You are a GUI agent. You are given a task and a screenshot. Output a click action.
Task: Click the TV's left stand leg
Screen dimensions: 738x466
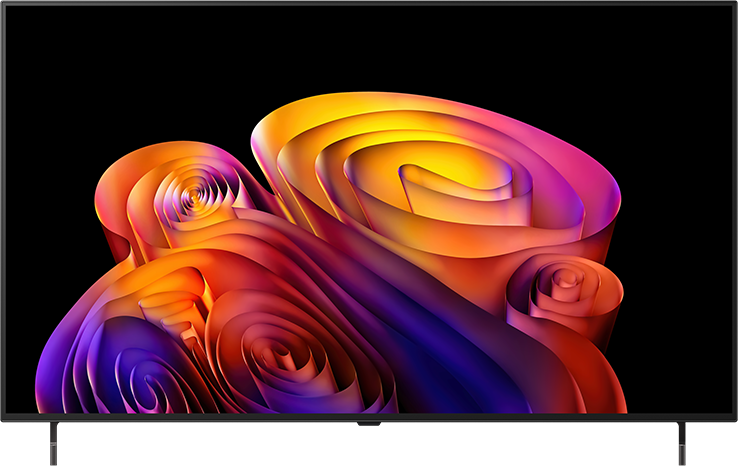tap(54, 443)
